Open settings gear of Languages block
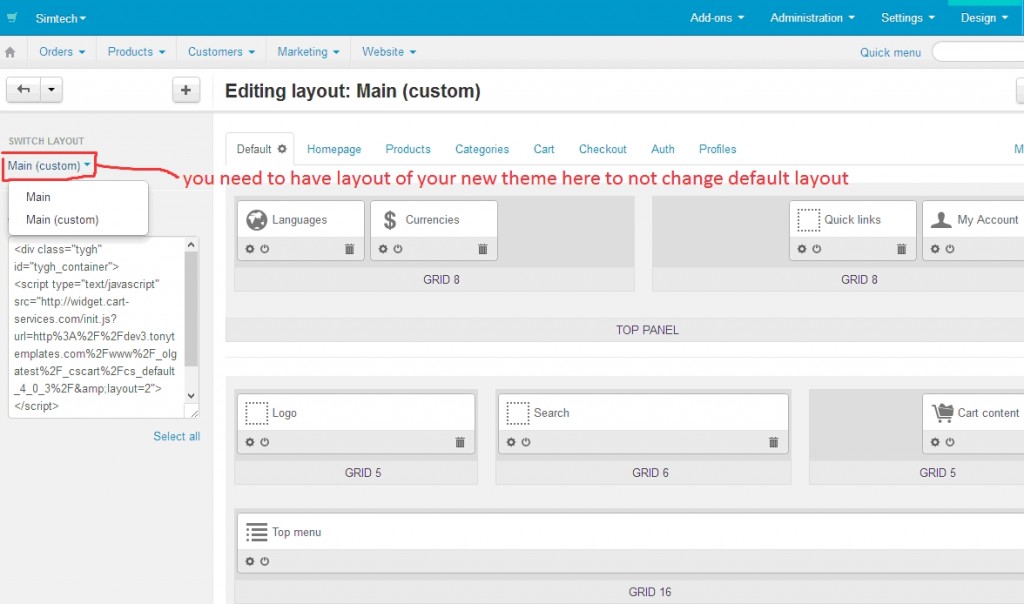The image size is (1024, 604). coord(249,249)
